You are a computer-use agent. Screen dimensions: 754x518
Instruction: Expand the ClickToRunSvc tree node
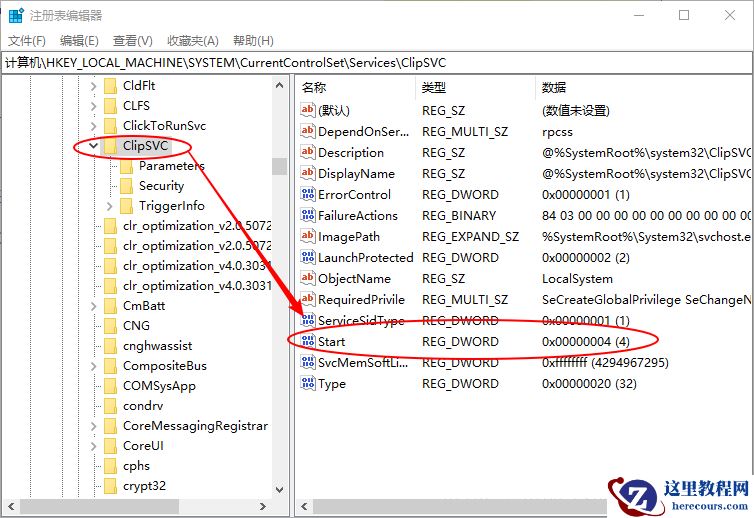(x=94, y=126)
